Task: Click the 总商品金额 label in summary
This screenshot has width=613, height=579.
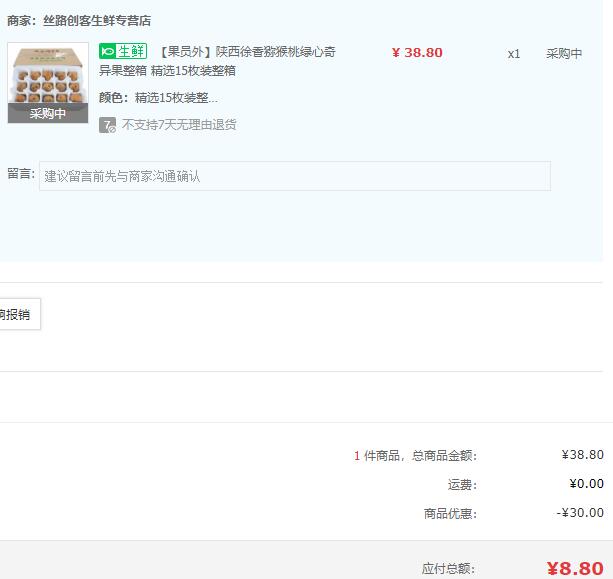Action: coord(444,456)
